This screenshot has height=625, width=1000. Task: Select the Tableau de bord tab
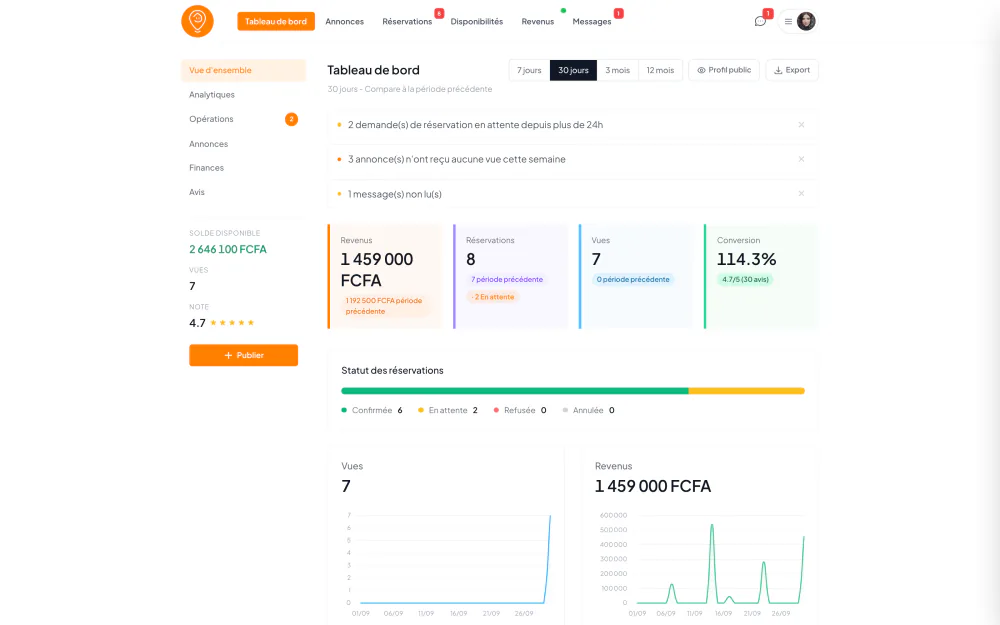(x=276, y=21)
